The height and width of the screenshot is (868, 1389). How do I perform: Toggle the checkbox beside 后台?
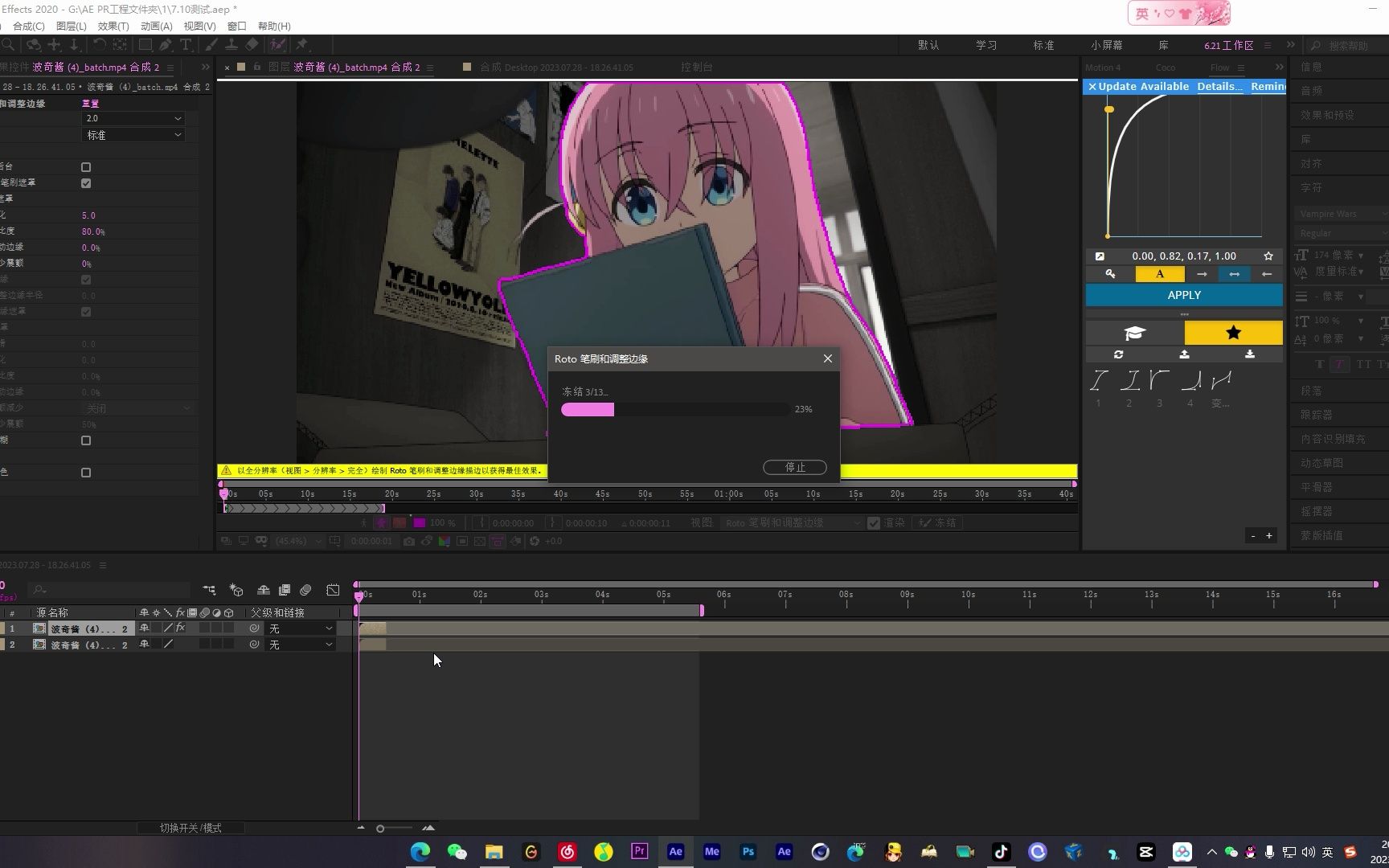pyautogui.click(x=86, y=167)
